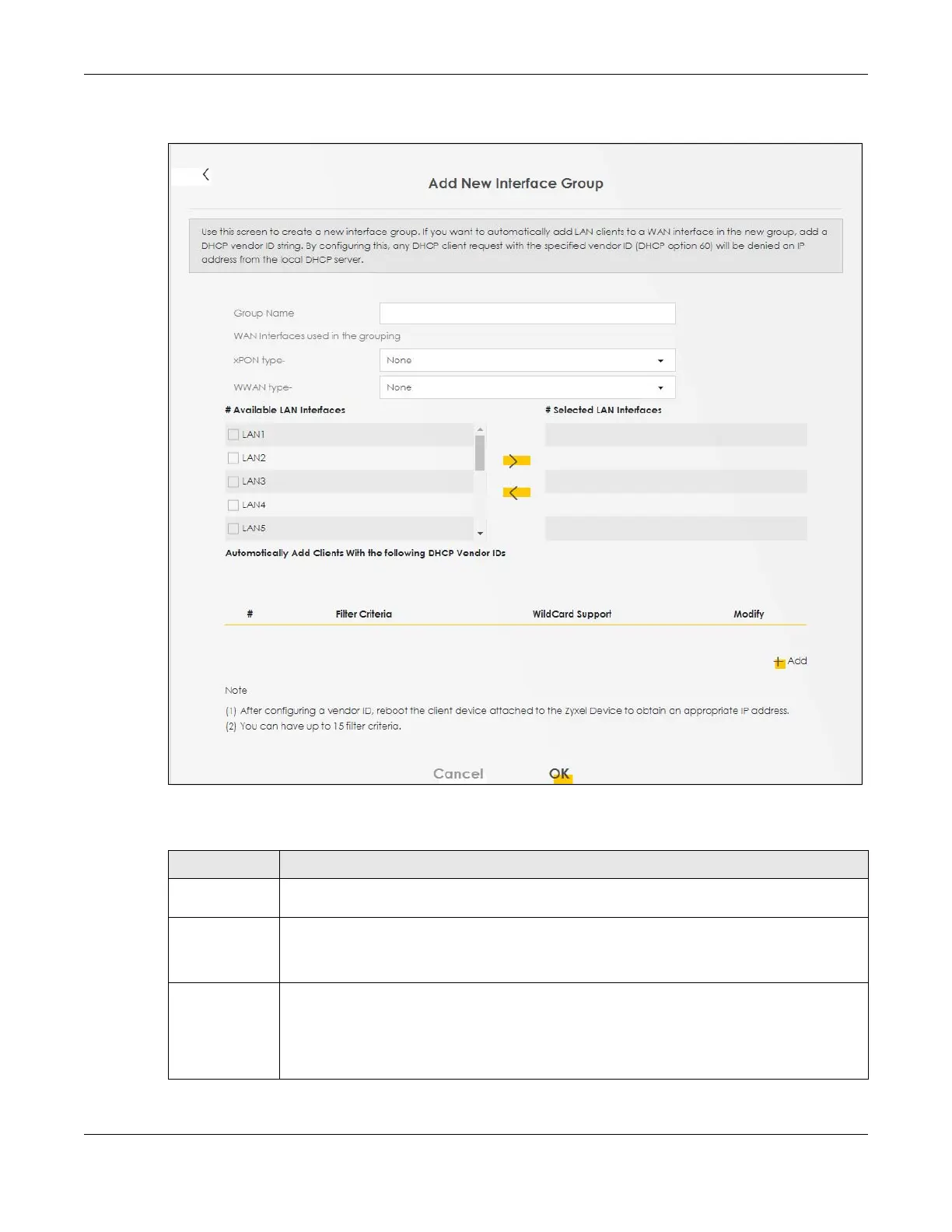Screen dimensions: 952x1232
Task: Click the WildCard Support column header
Action: [572, 614]
